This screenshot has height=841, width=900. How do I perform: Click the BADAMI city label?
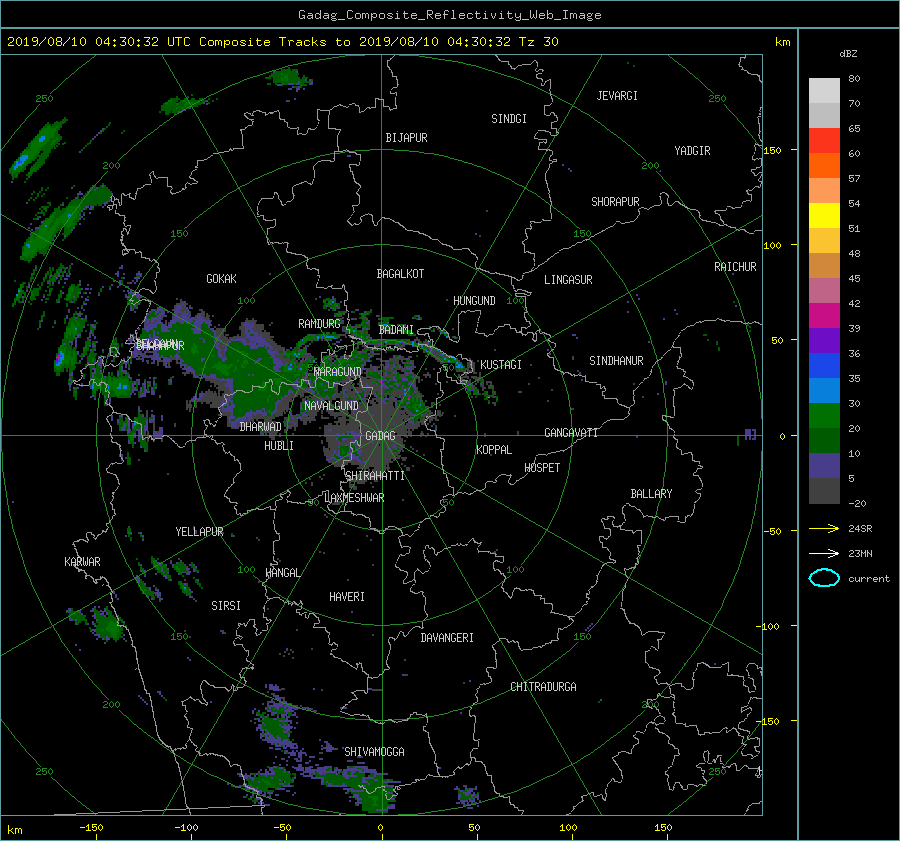396,330
